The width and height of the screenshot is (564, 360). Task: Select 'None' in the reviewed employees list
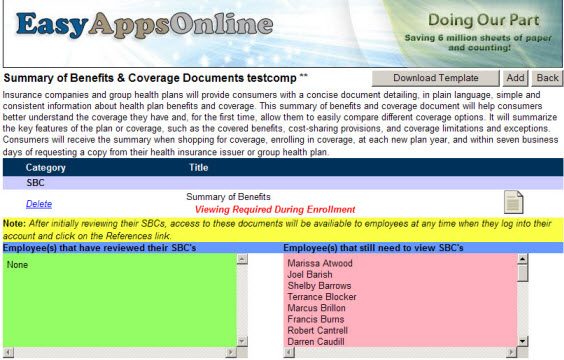coord(17,265)
